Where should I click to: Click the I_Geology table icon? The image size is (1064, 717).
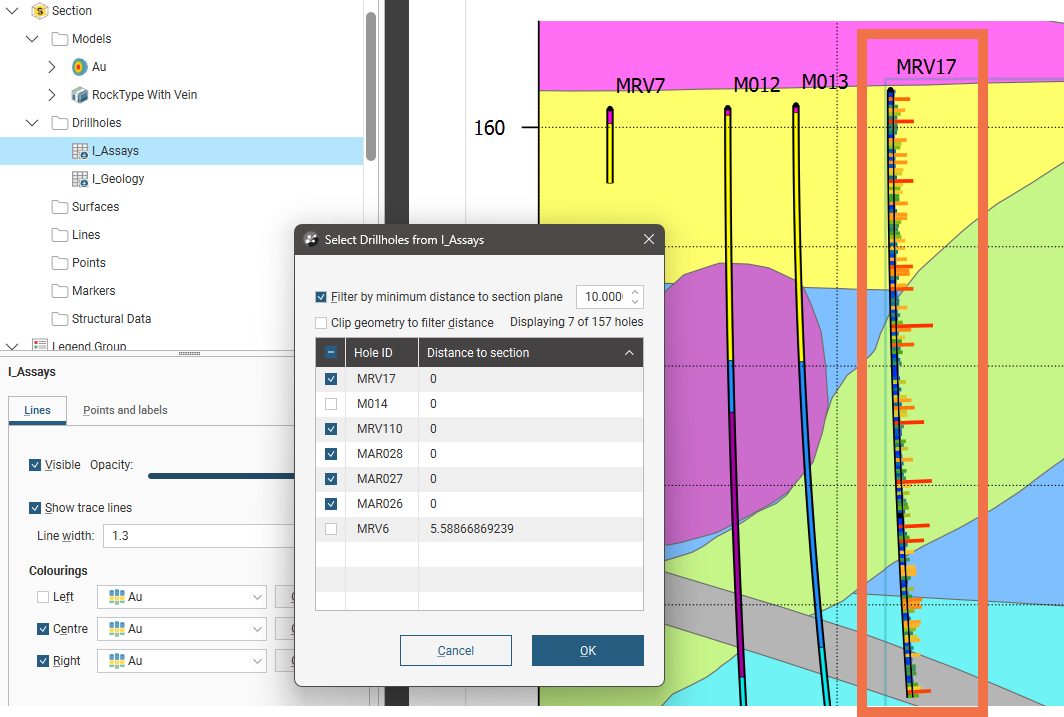80,179
